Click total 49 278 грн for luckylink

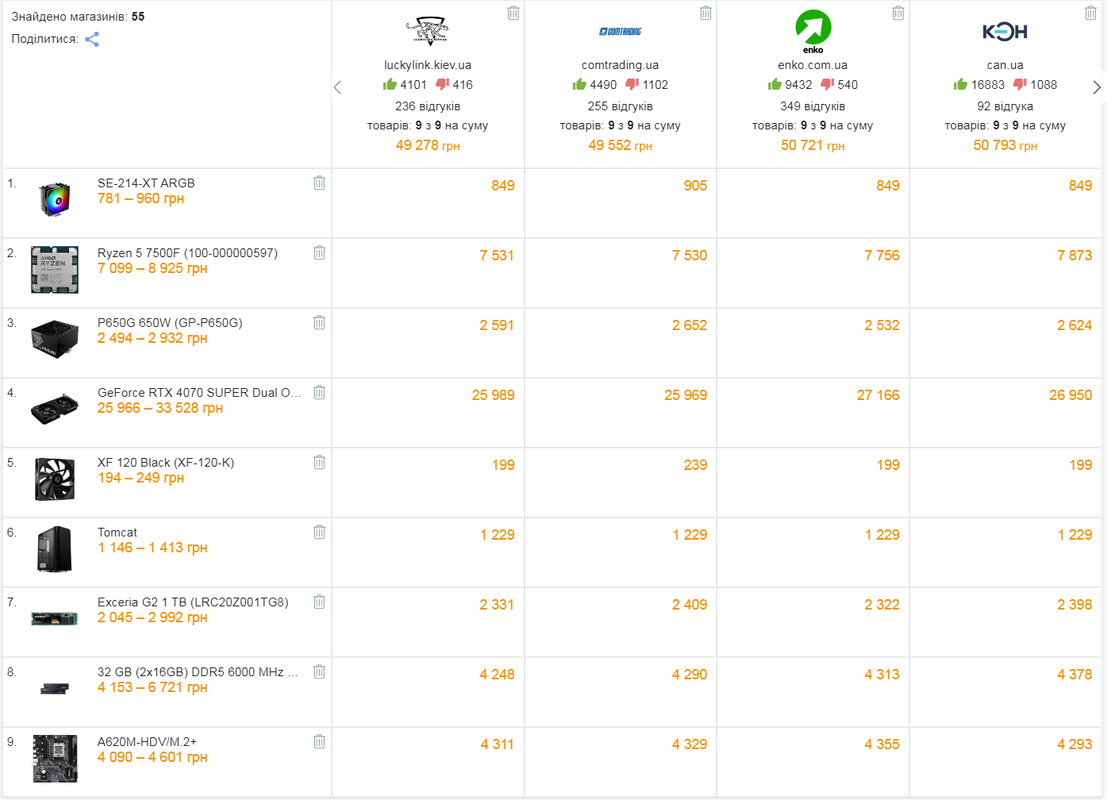[x=428, y=145]
